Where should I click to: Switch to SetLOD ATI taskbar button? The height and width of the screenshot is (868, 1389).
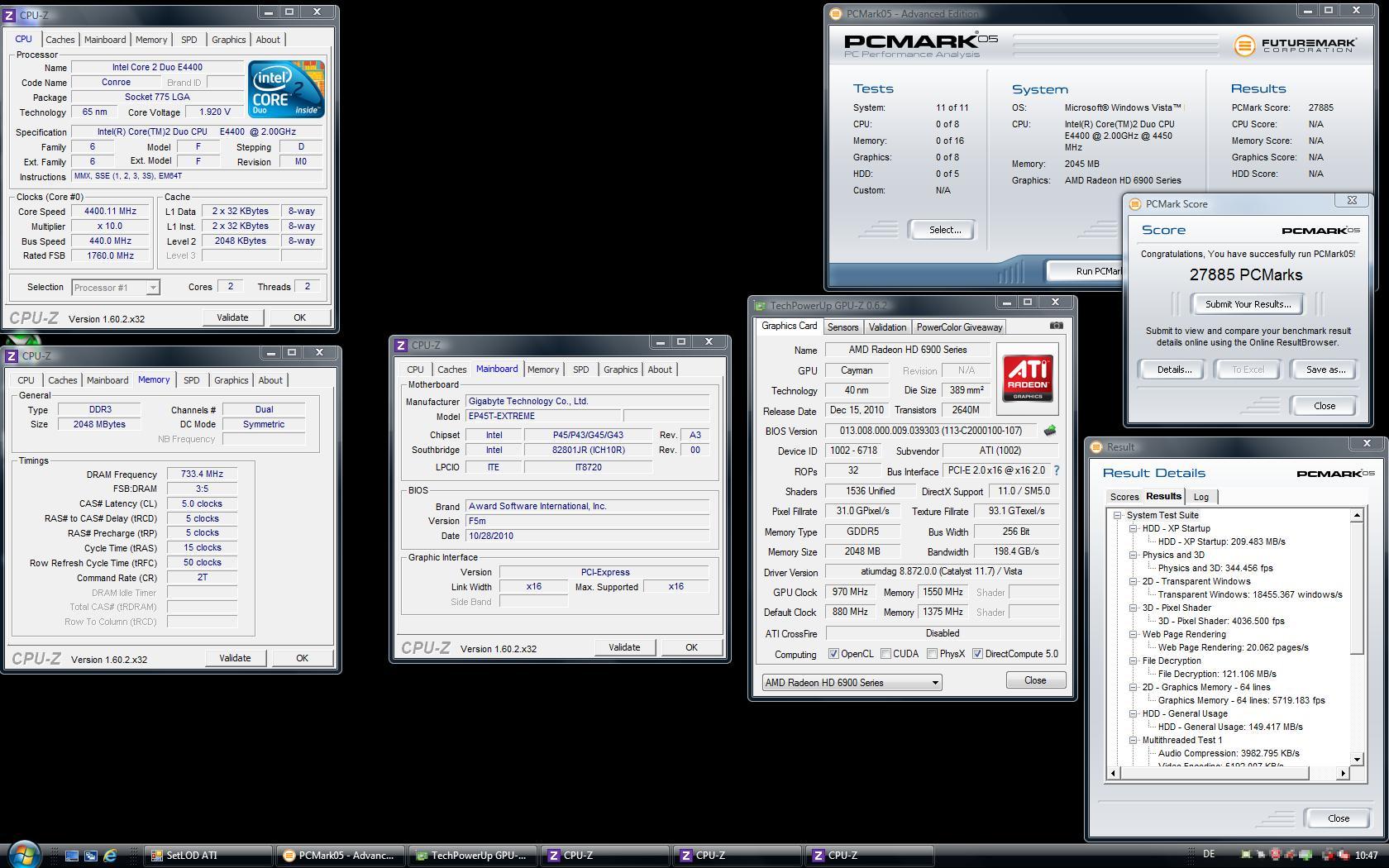(x=208, y=856)
